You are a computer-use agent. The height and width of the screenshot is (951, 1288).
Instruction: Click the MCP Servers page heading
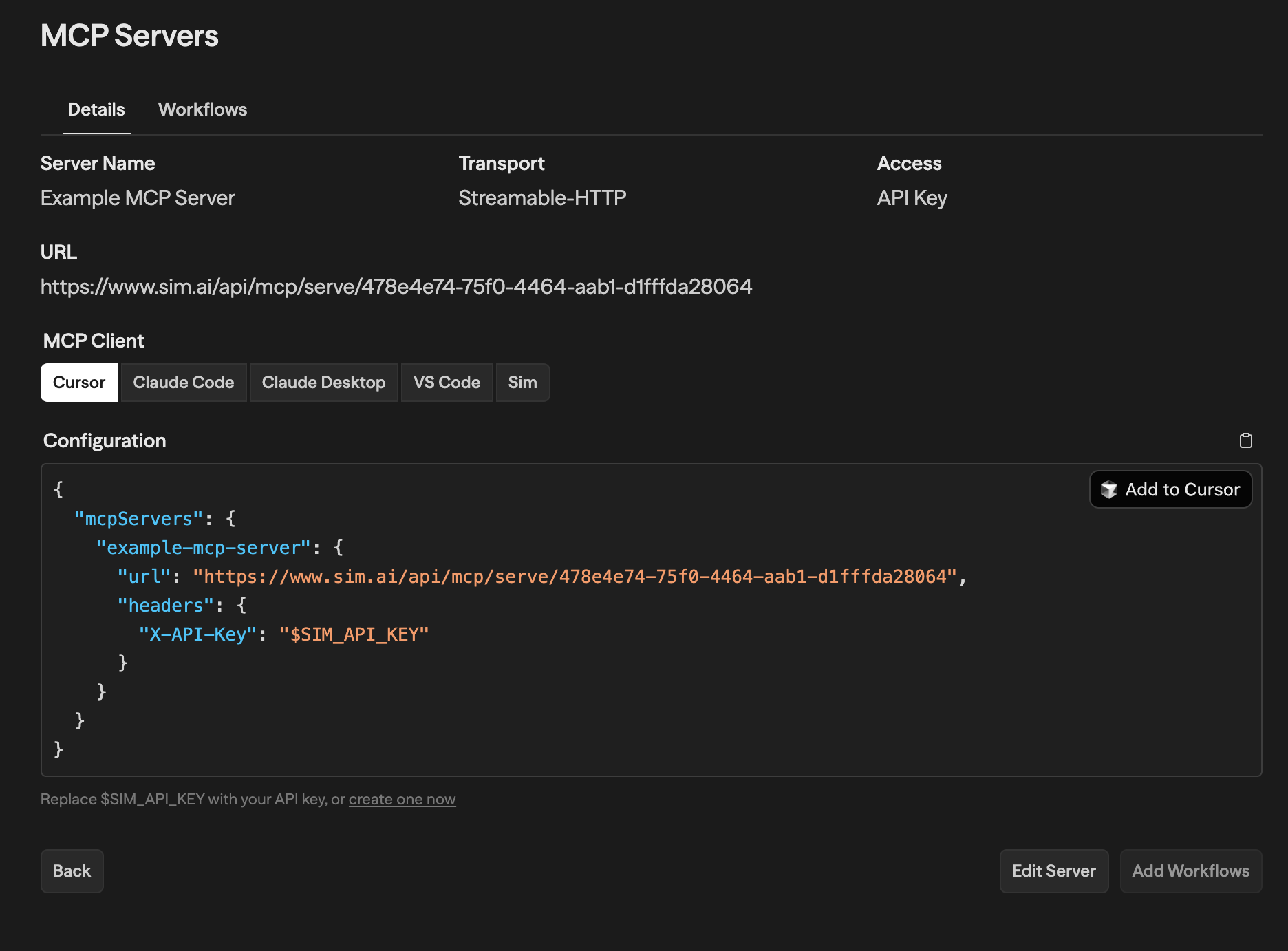[129, 36]
